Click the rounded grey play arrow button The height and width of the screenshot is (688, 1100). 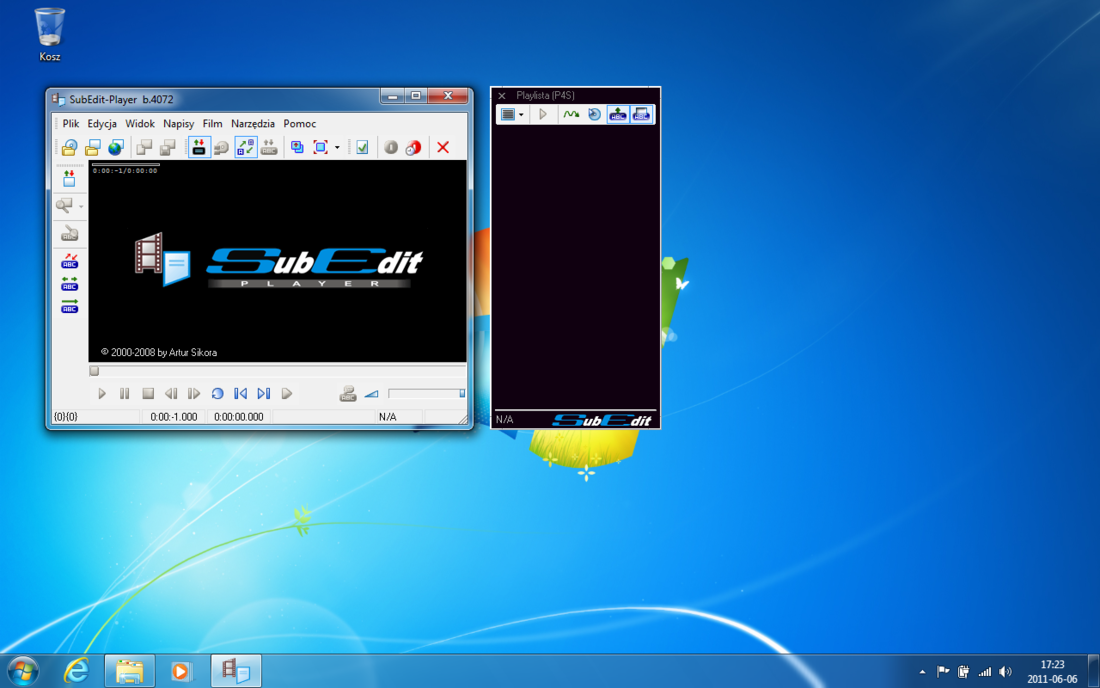[287, 394]
